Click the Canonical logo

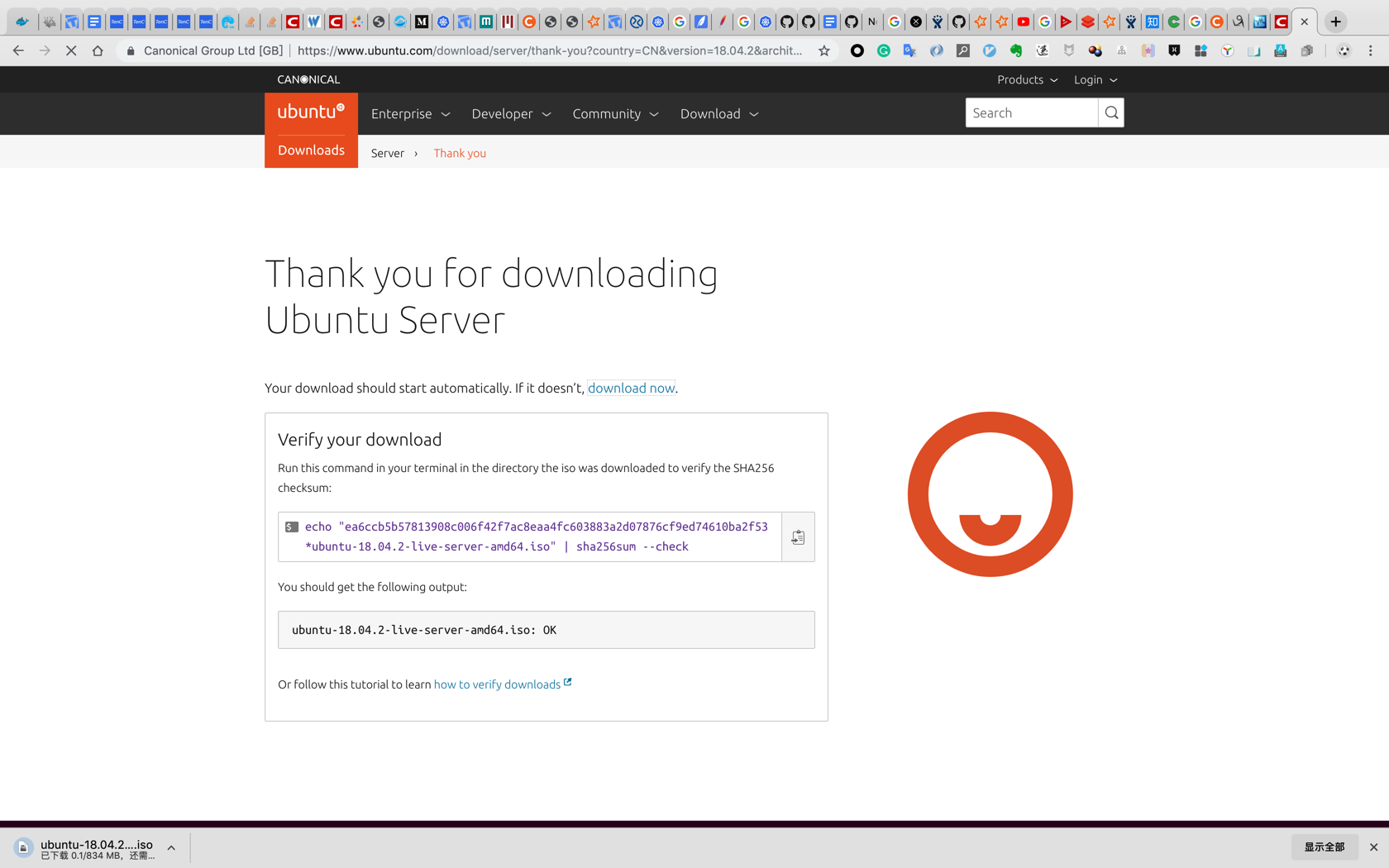click(308, 79)
